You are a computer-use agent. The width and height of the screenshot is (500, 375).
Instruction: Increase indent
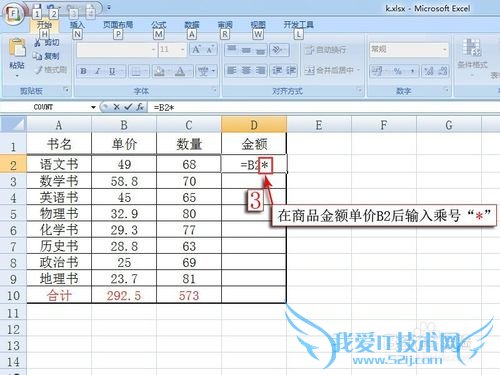(x=290, y=70)
